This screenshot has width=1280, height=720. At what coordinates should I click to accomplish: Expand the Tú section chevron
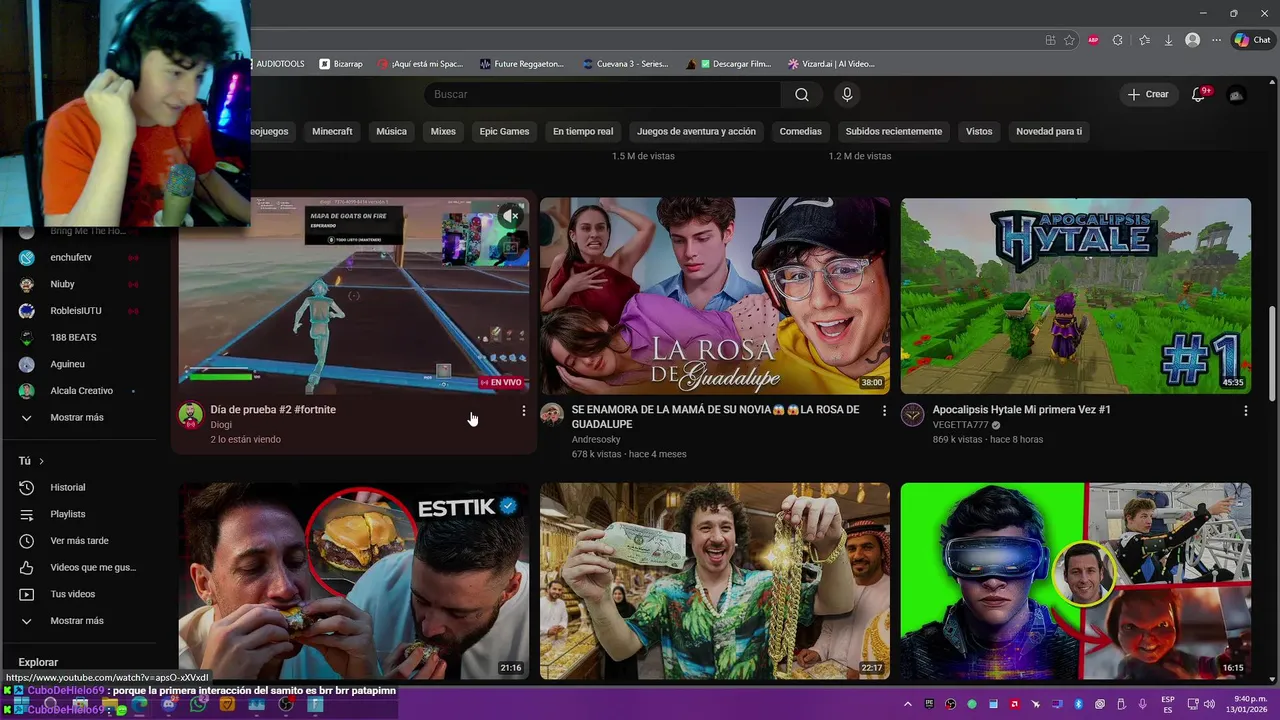[x=40, y=461]
